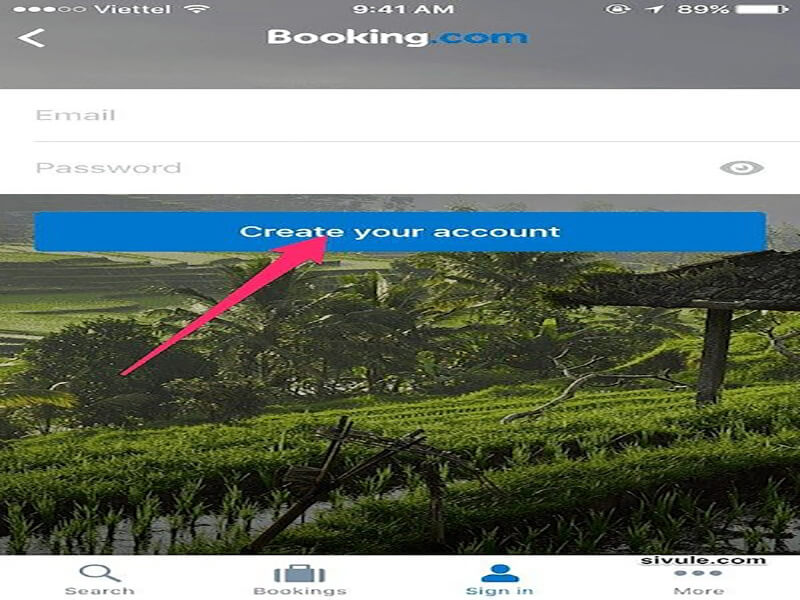Screen dimensions: 800x600
Task: Tap the Sign in tab label
Action: click(500, 591)
